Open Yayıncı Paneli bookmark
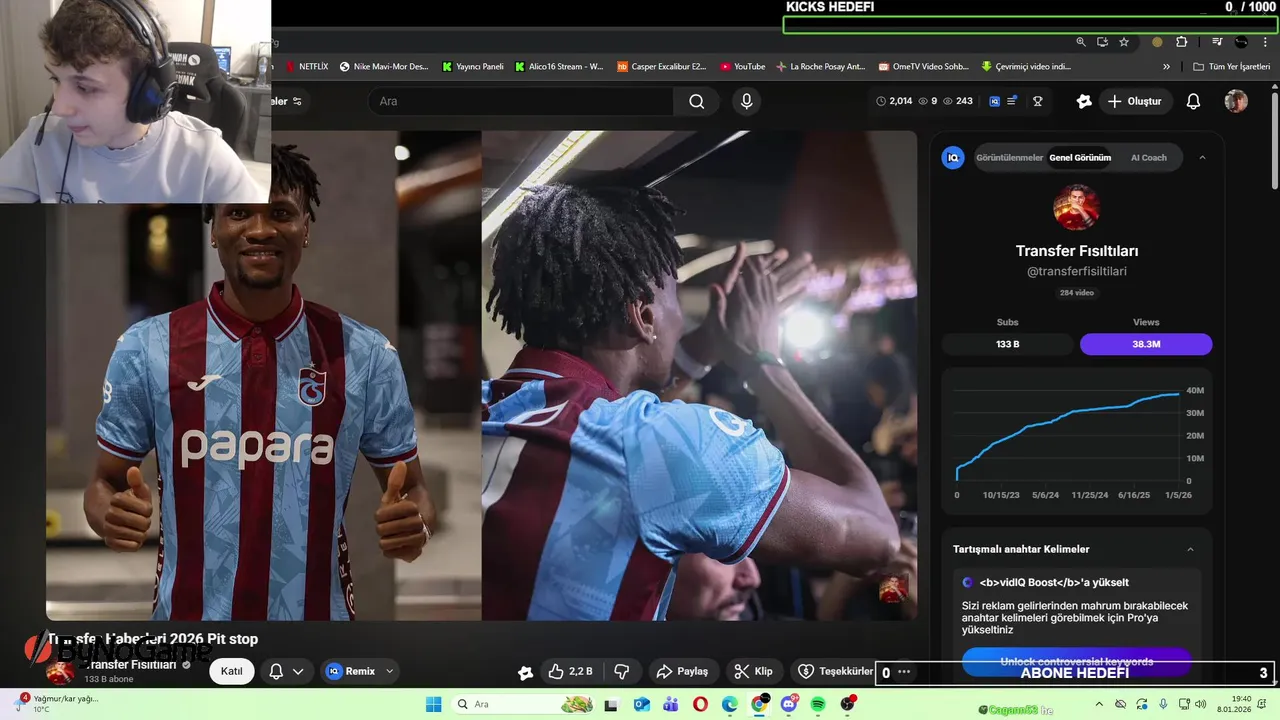Screen dimensions: 1280x720 pyautogui.click(x=473, y=67)
